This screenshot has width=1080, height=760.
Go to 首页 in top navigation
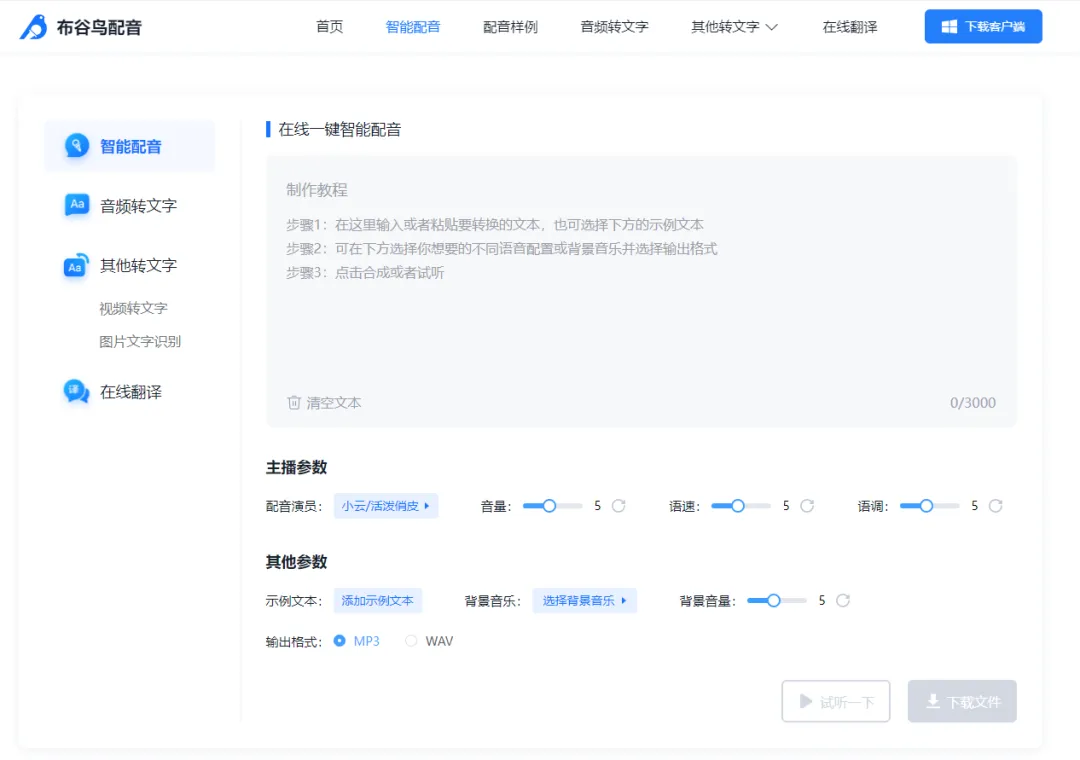[x=329, y=27]
